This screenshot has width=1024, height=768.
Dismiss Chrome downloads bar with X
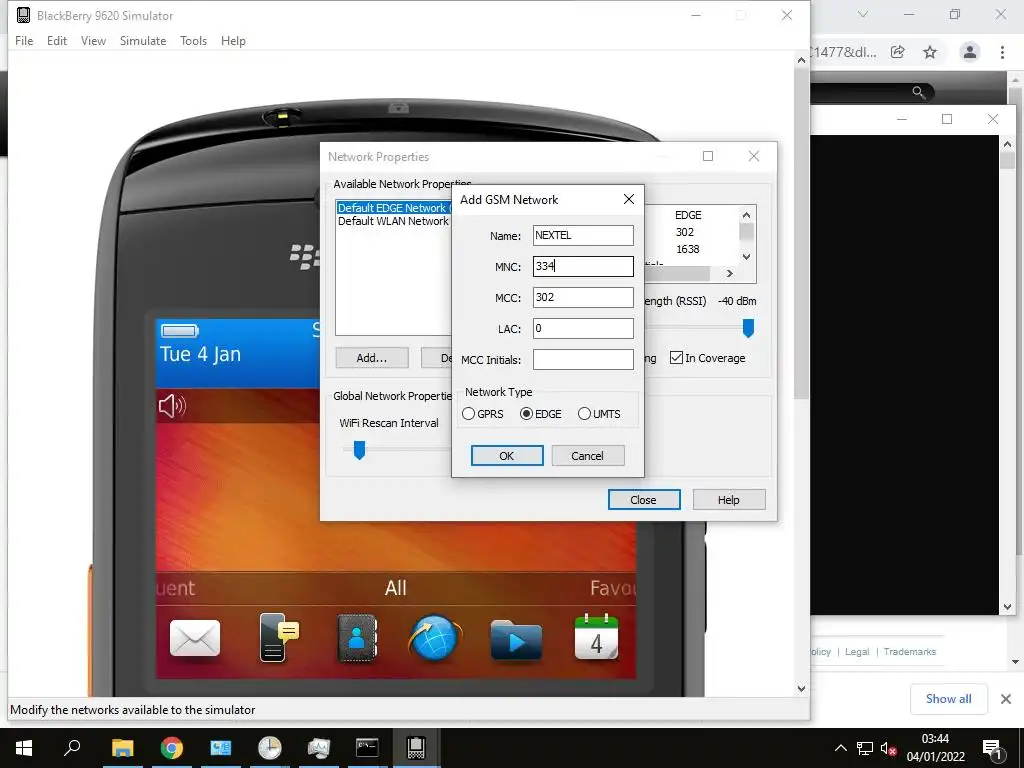pos(1006,699)
